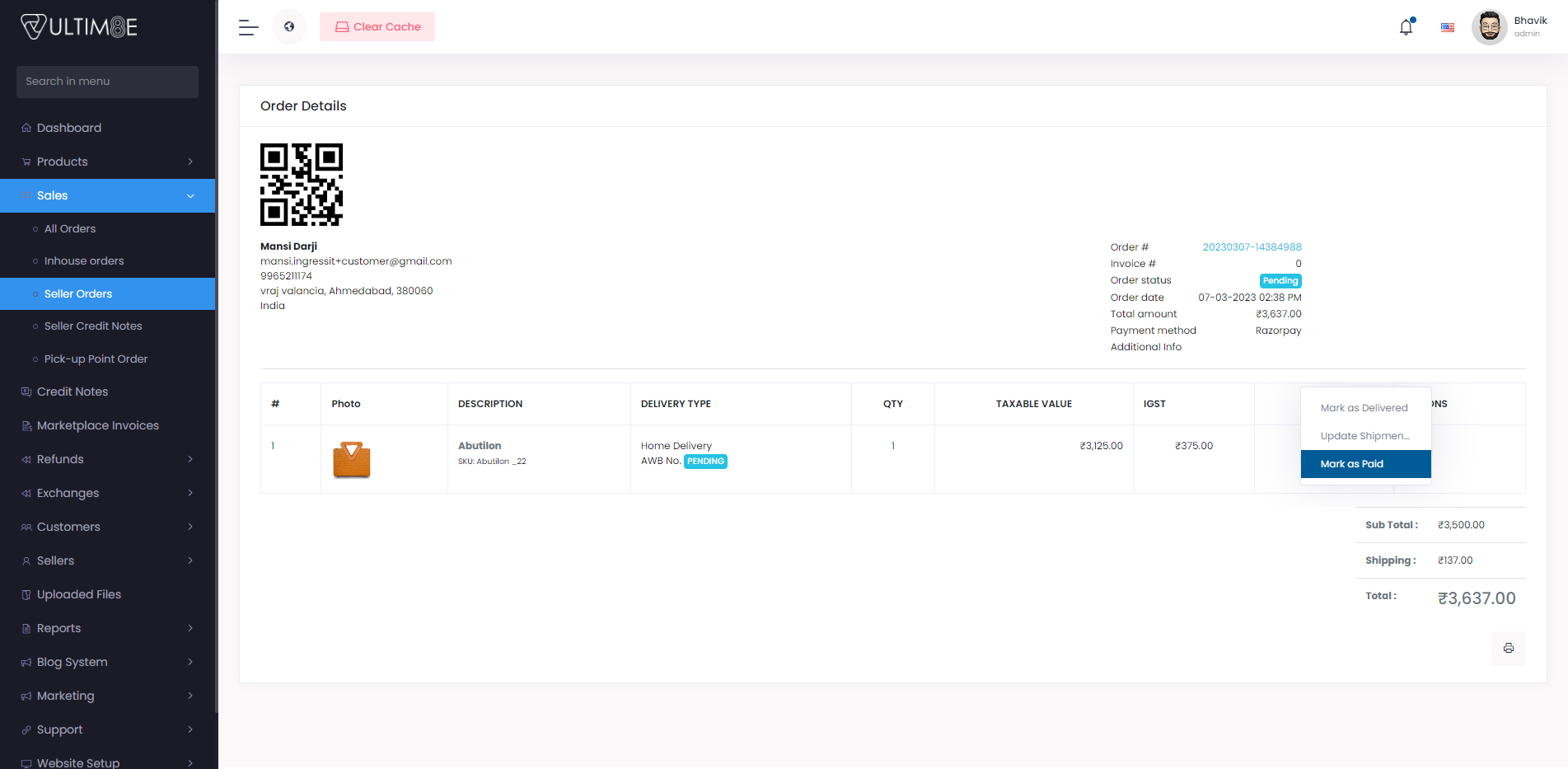Click the Bhavik admin profile avatar
1568x769 pixels.
pyautogui.click(x=1489, y=27)
